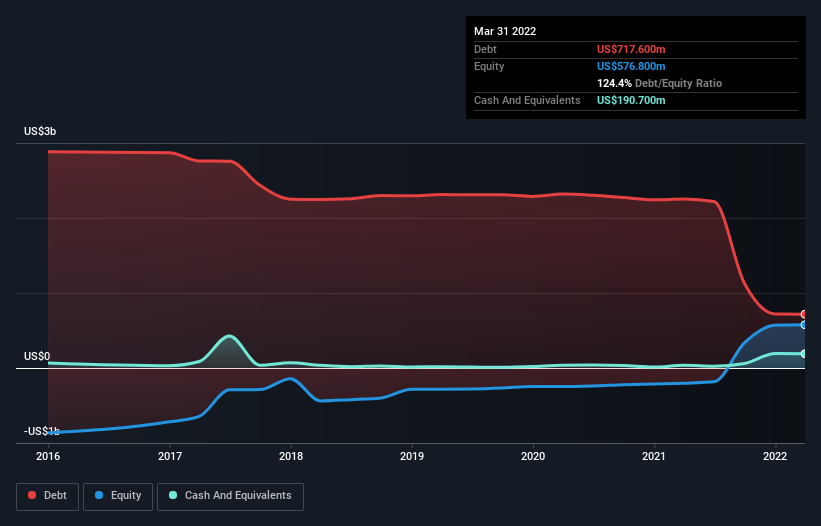The image size is (821, 526).
Task: Click the red Debt endpoint marker
Action: point(804,315)
